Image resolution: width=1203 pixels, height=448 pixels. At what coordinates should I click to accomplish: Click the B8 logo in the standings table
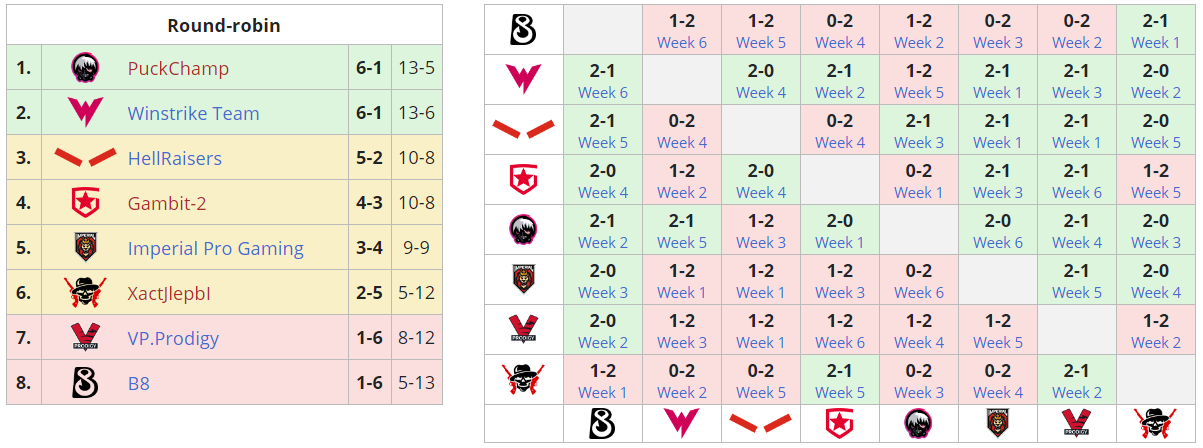[84, 383]
